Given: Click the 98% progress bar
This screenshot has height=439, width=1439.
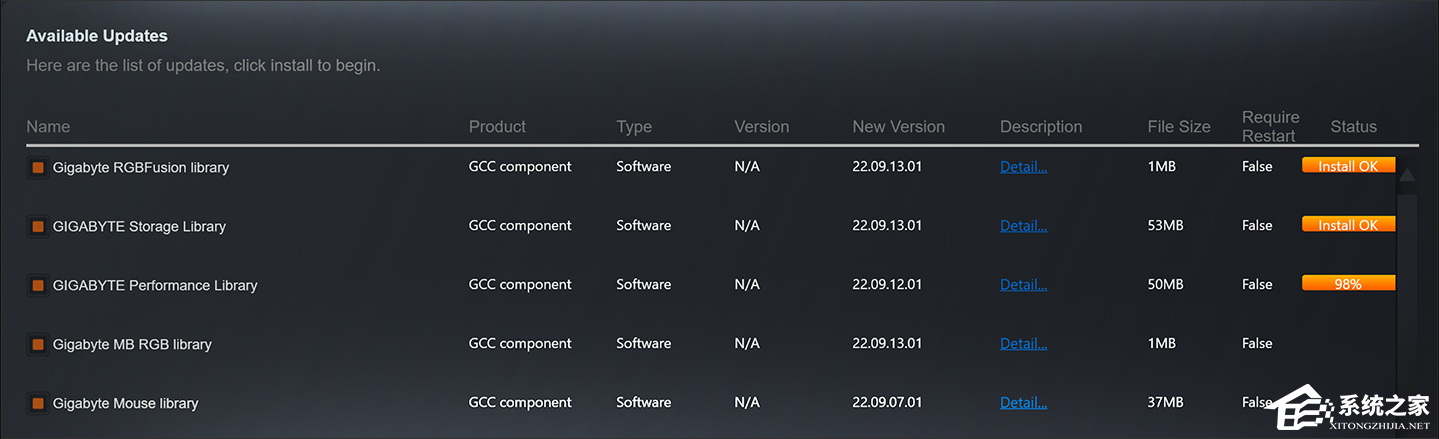Looking at the screenshot, I should (1347, 284).
